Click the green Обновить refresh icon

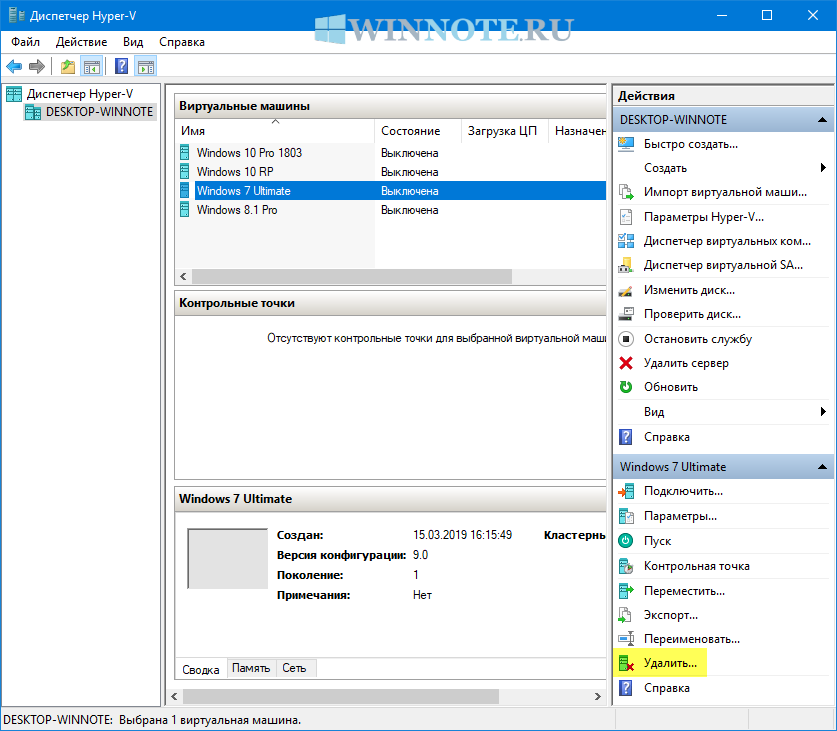tap(626, 387)
